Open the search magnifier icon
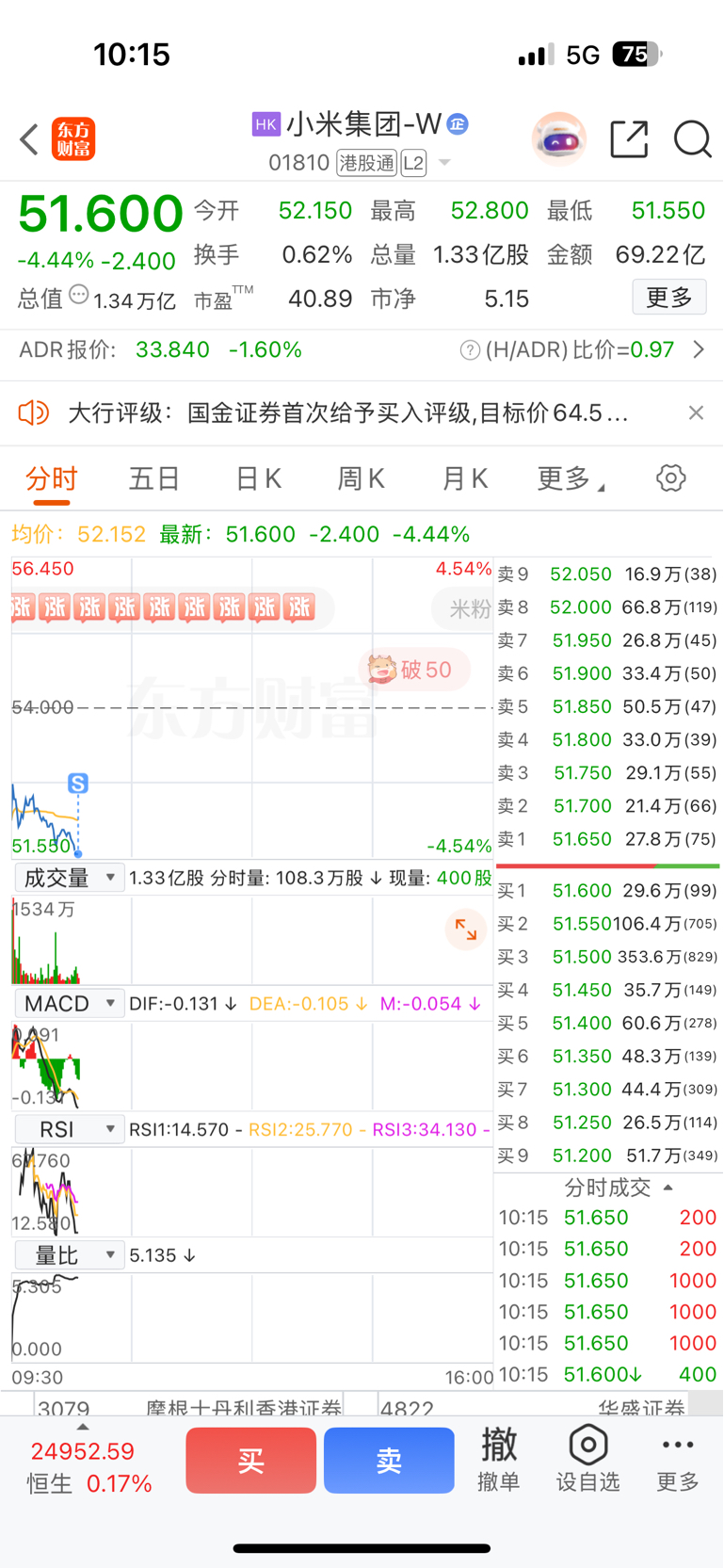The width and height of the screenshot is (724, 1568). click(692, 139)
